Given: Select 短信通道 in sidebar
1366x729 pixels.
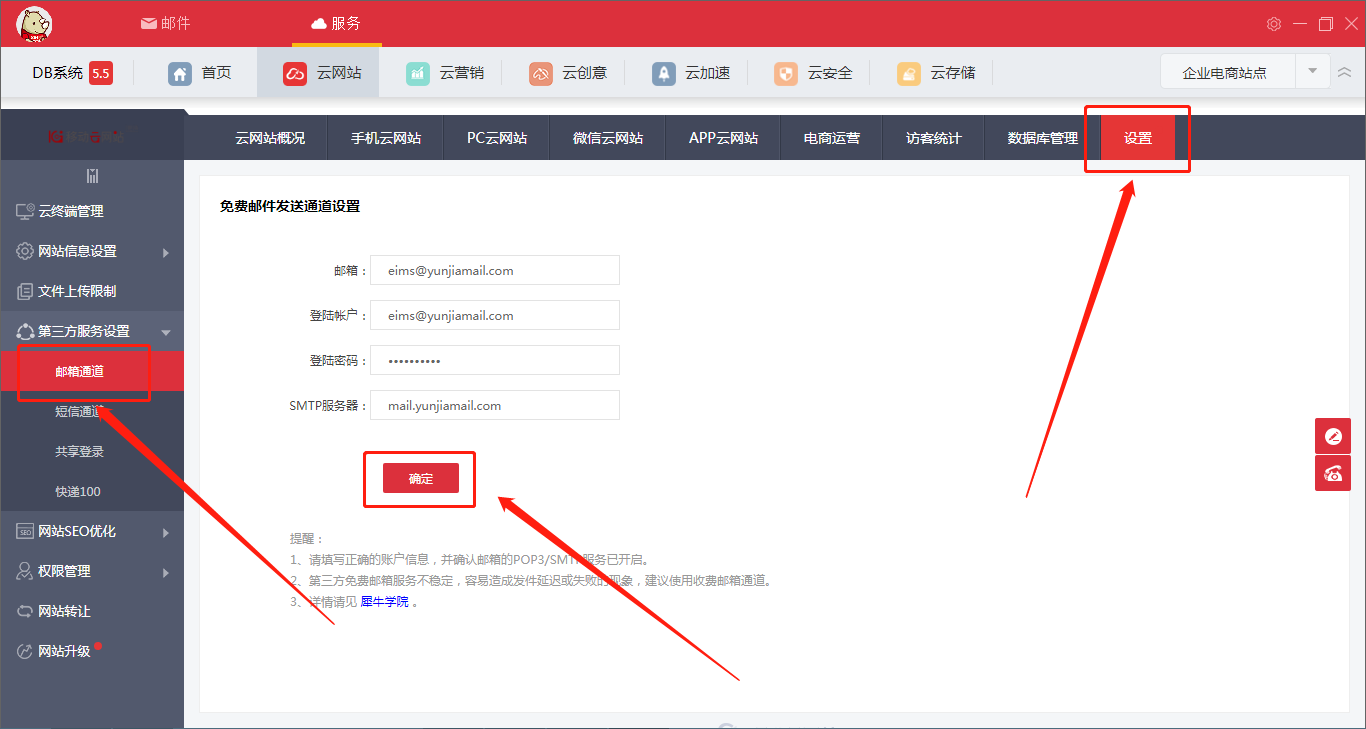Looking at the screenshot, I should click(x=92, y=411).
